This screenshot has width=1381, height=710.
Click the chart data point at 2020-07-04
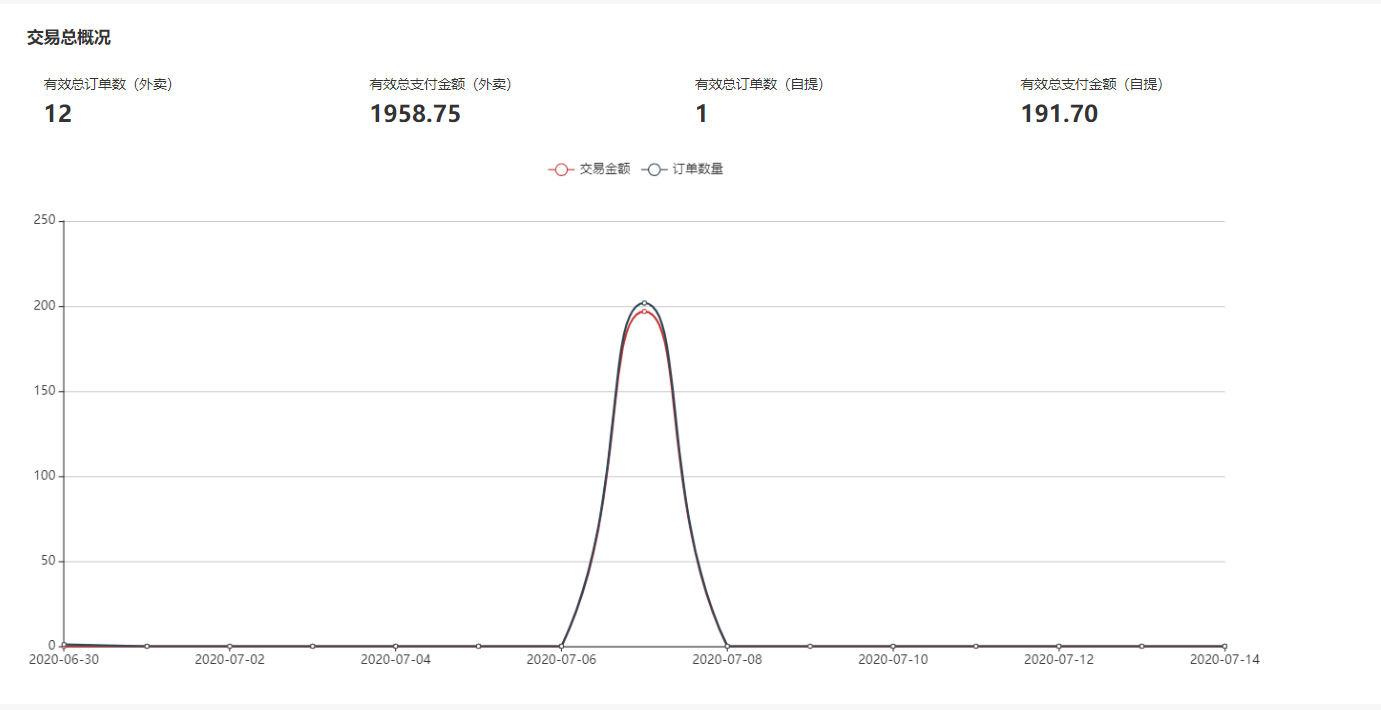(x=395, y=646)
